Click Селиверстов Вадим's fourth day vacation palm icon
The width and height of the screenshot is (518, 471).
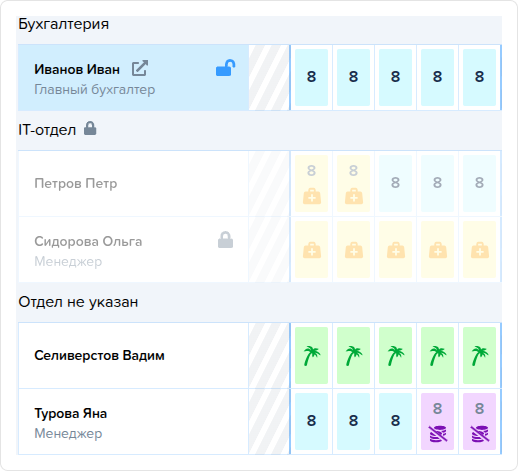pos(438,356)
